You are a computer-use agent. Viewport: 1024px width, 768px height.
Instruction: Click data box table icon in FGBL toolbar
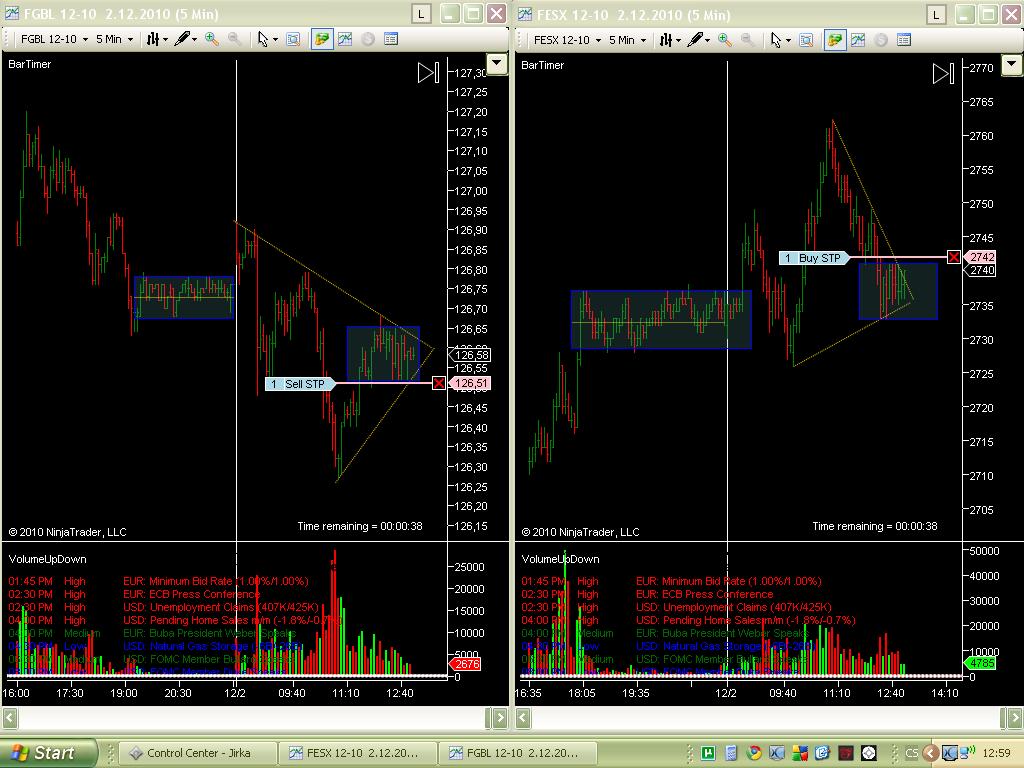click(391, 39)
